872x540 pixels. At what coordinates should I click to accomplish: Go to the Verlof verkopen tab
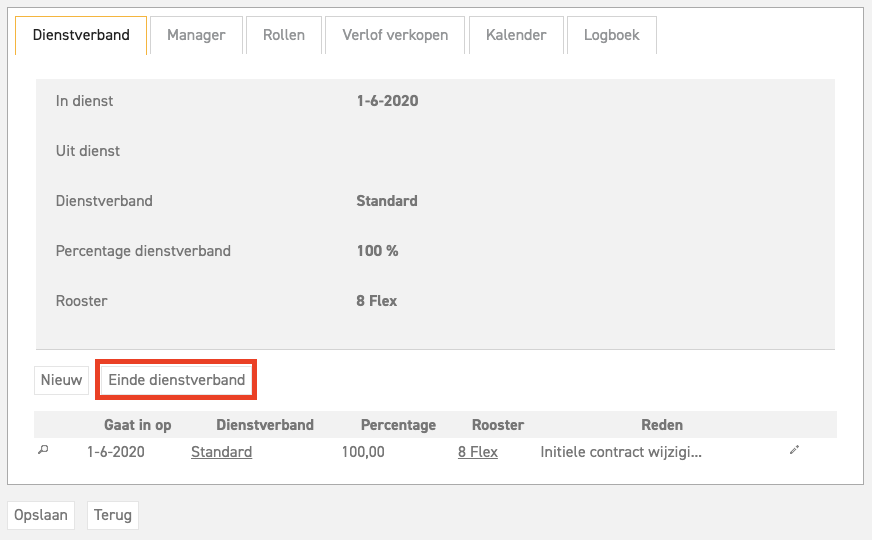(x=395, y=35)
